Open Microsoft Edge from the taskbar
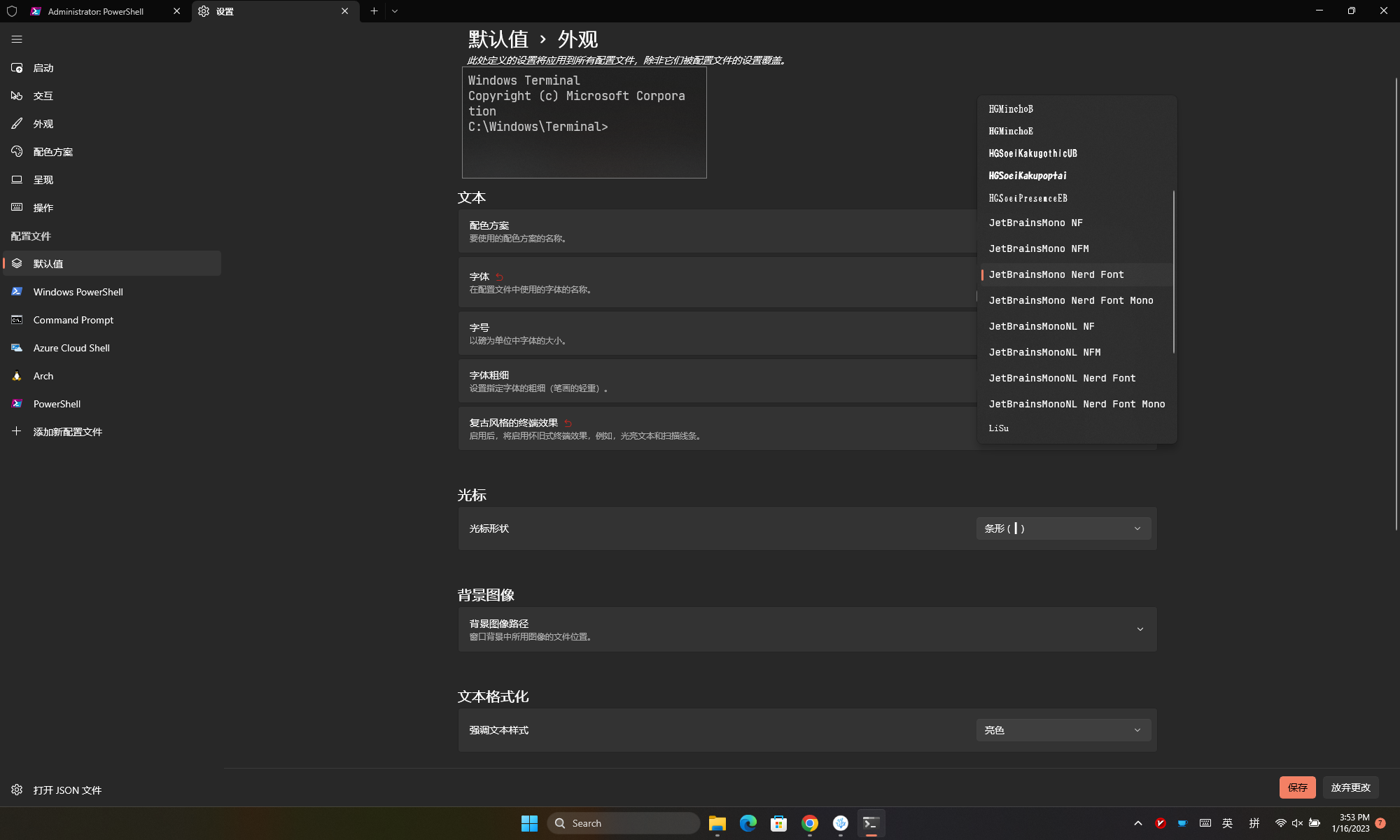Viewport: 1400px width, 840px height. [x=748, y=823]
